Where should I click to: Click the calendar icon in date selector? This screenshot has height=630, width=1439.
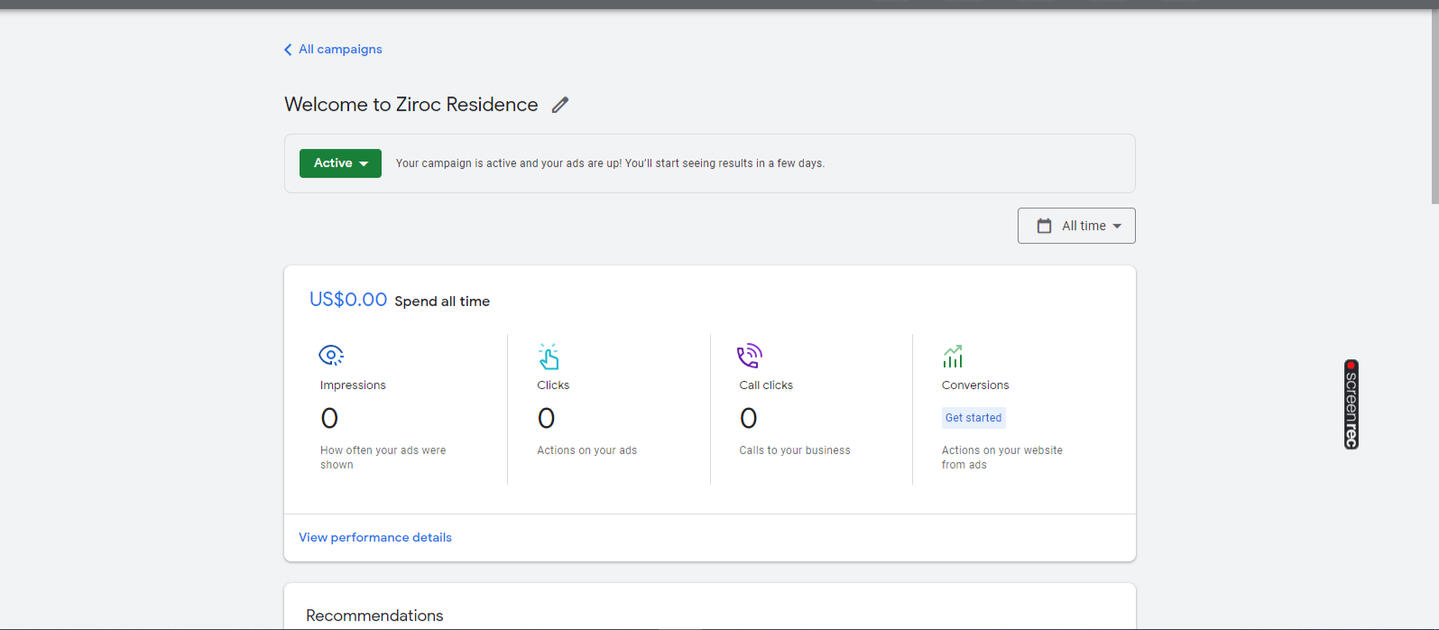[x=1044, y=226]
